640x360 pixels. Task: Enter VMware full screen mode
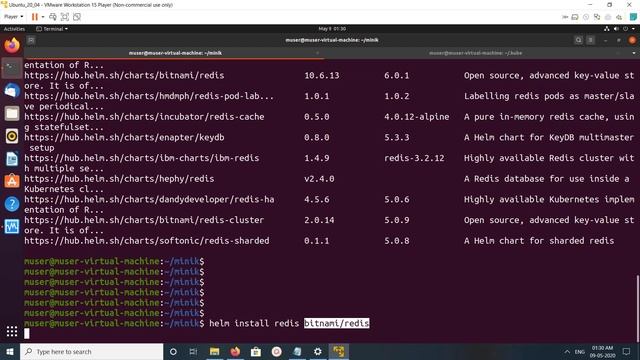click(64, 17)
